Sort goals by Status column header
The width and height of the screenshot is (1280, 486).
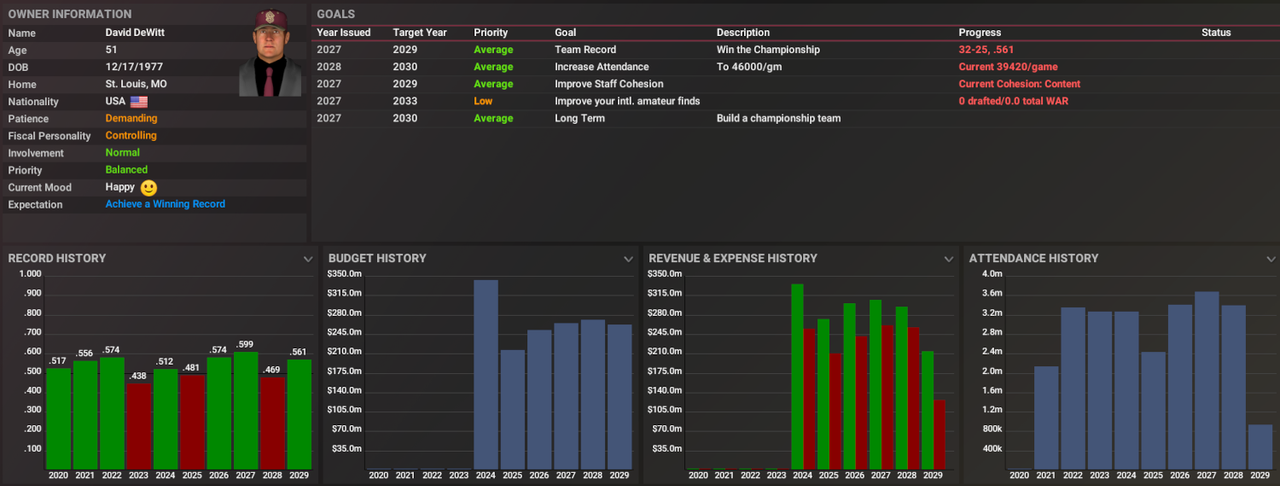(x=1216, y=33)
